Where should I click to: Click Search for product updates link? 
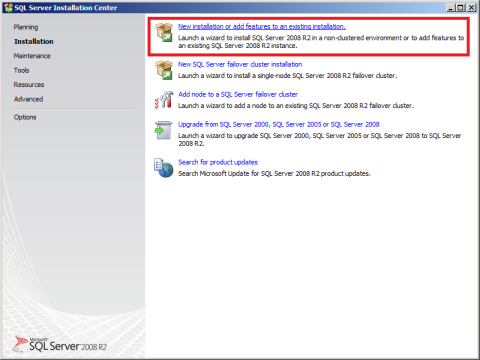[x=218, y=162]
